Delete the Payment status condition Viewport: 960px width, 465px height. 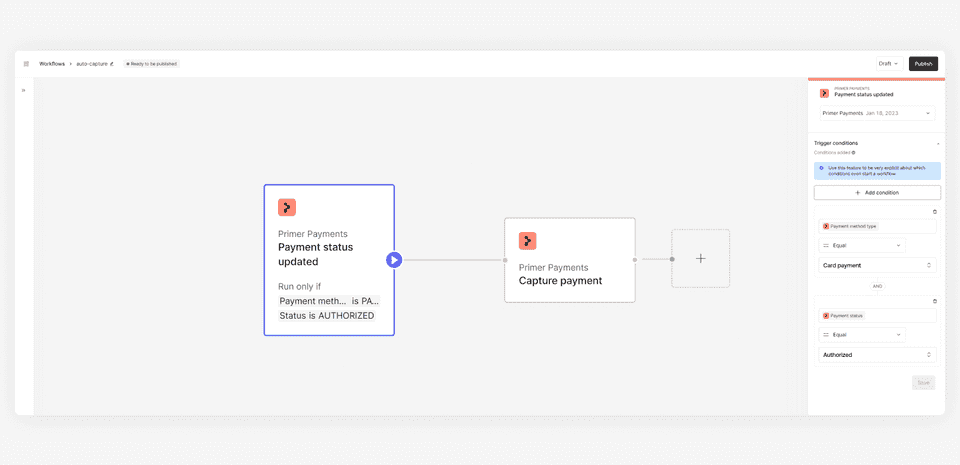934,301
